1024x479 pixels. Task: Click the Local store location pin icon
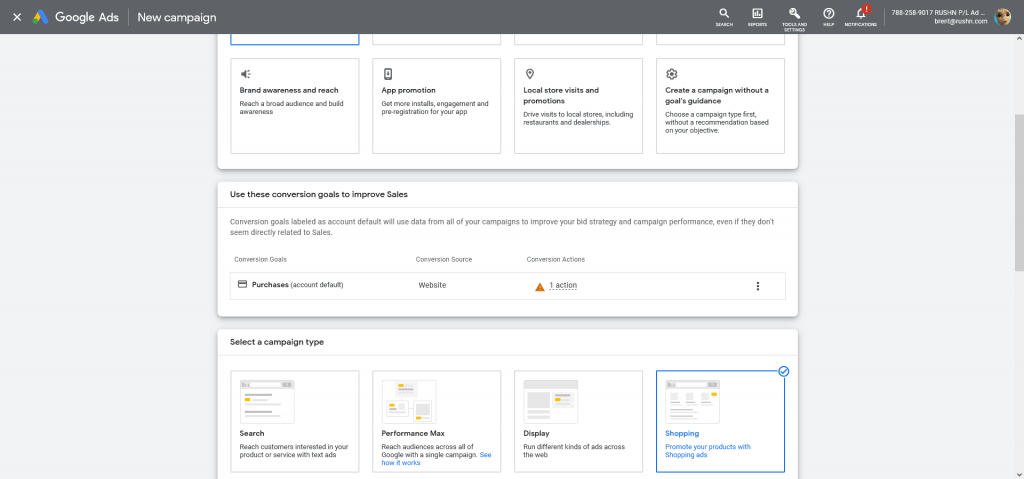click(530, 74)
